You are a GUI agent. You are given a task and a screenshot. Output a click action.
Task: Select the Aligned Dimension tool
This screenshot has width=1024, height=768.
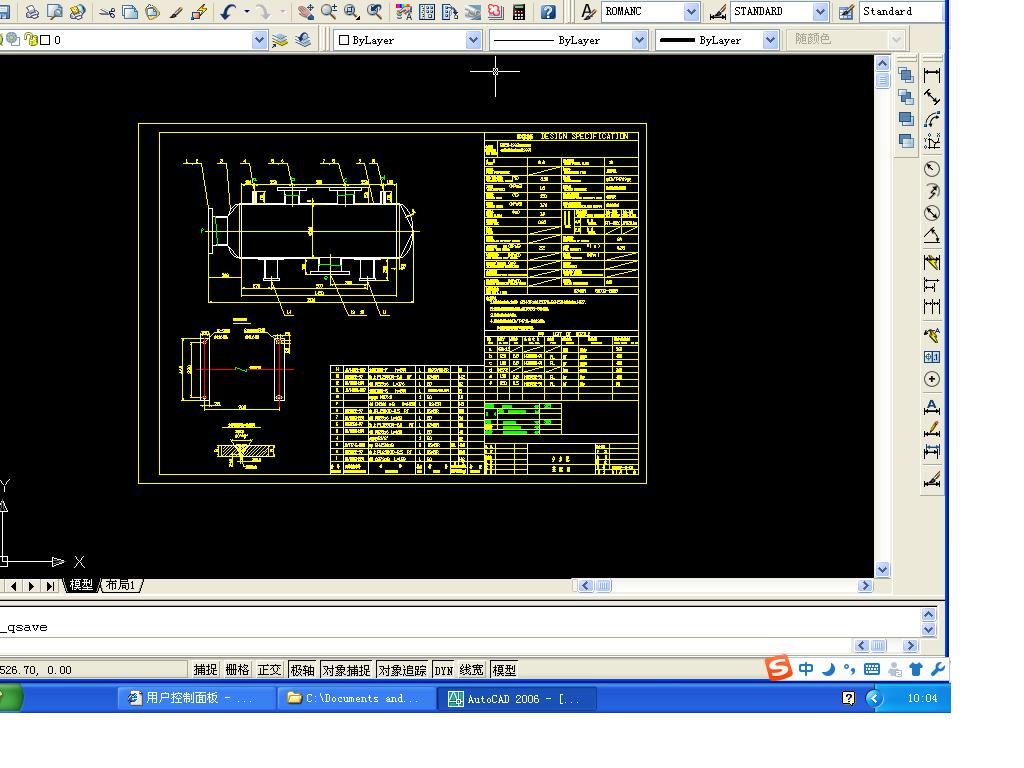pyautogui.click(x=932, y=97)
